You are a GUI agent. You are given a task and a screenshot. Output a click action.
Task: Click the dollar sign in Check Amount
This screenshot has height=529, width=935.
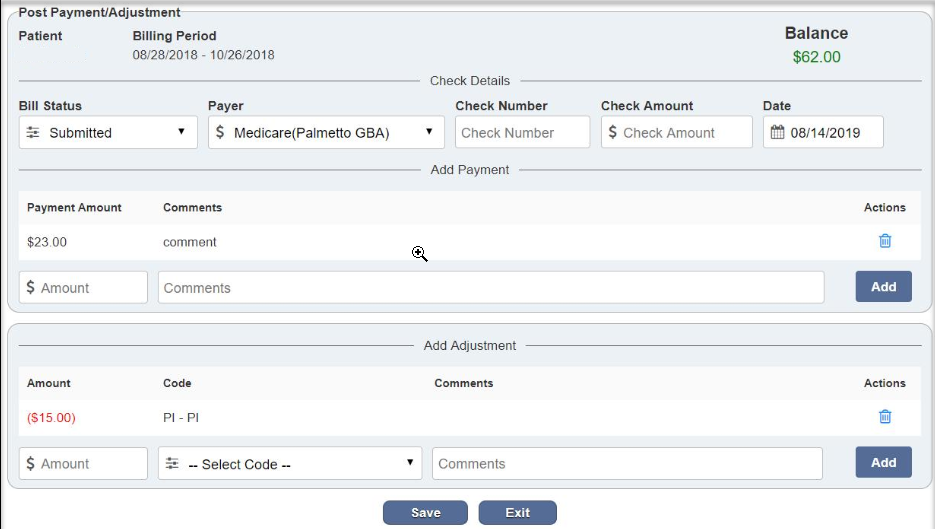pos(612,132)
